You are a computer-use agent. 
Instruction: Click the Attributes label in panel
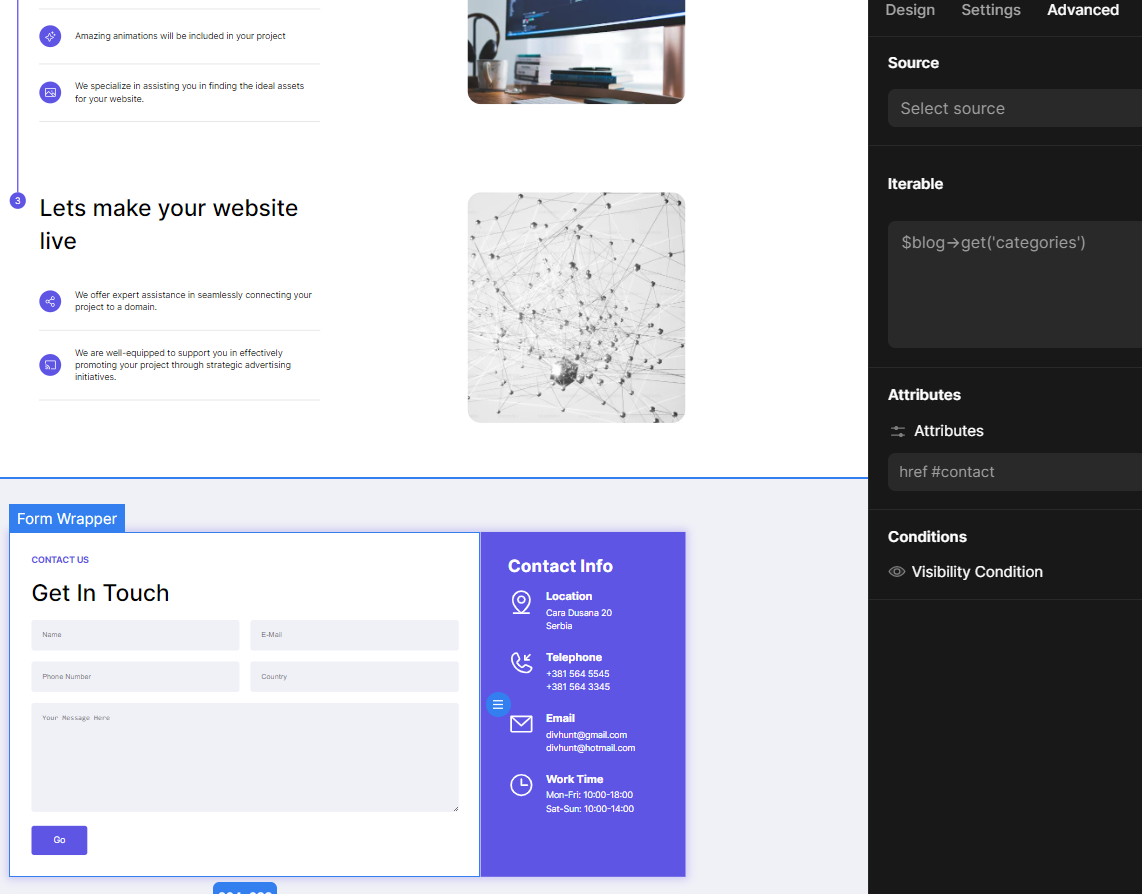tap(948, 431)
